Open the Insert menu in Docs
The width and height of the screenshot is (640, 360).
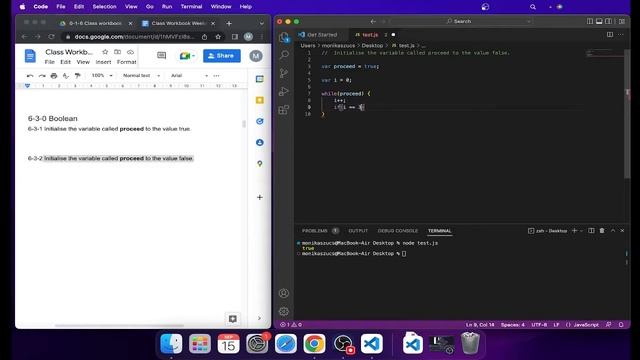(103, 62)
